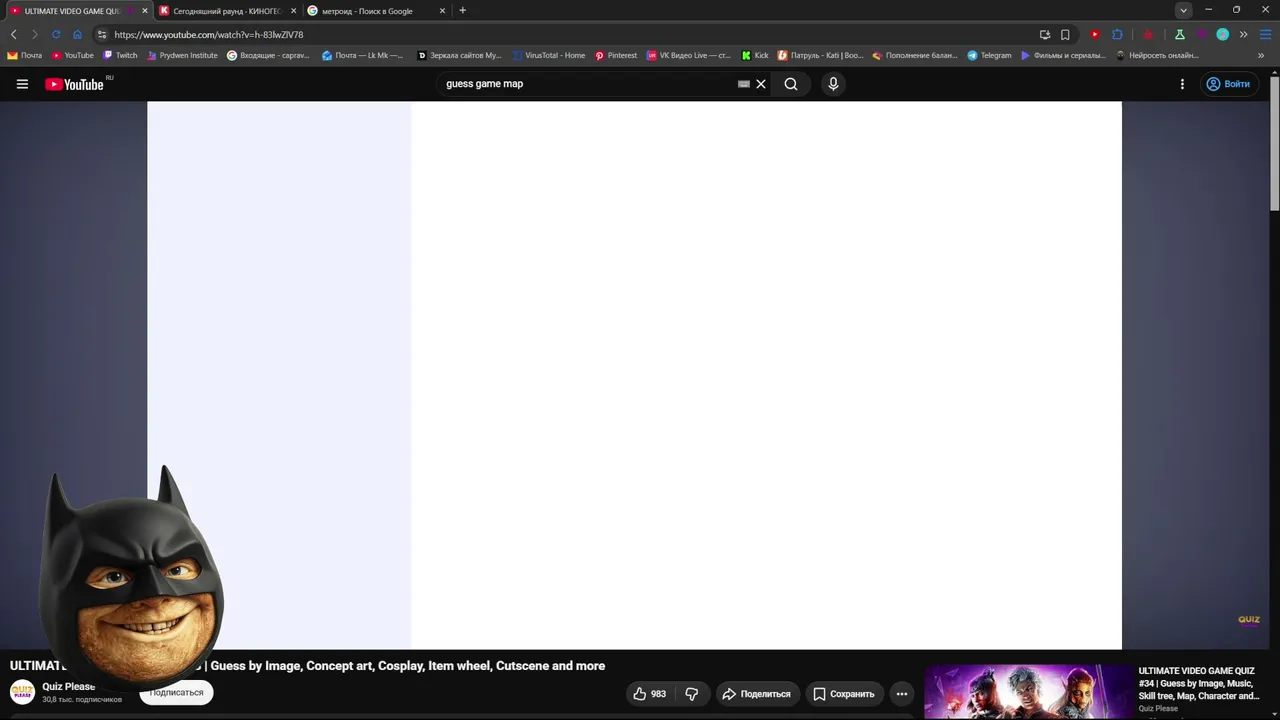Open the red YouTube extension icon
Image resolution: width=1280 pixels, height=720 pixels.
[1095, 34]
